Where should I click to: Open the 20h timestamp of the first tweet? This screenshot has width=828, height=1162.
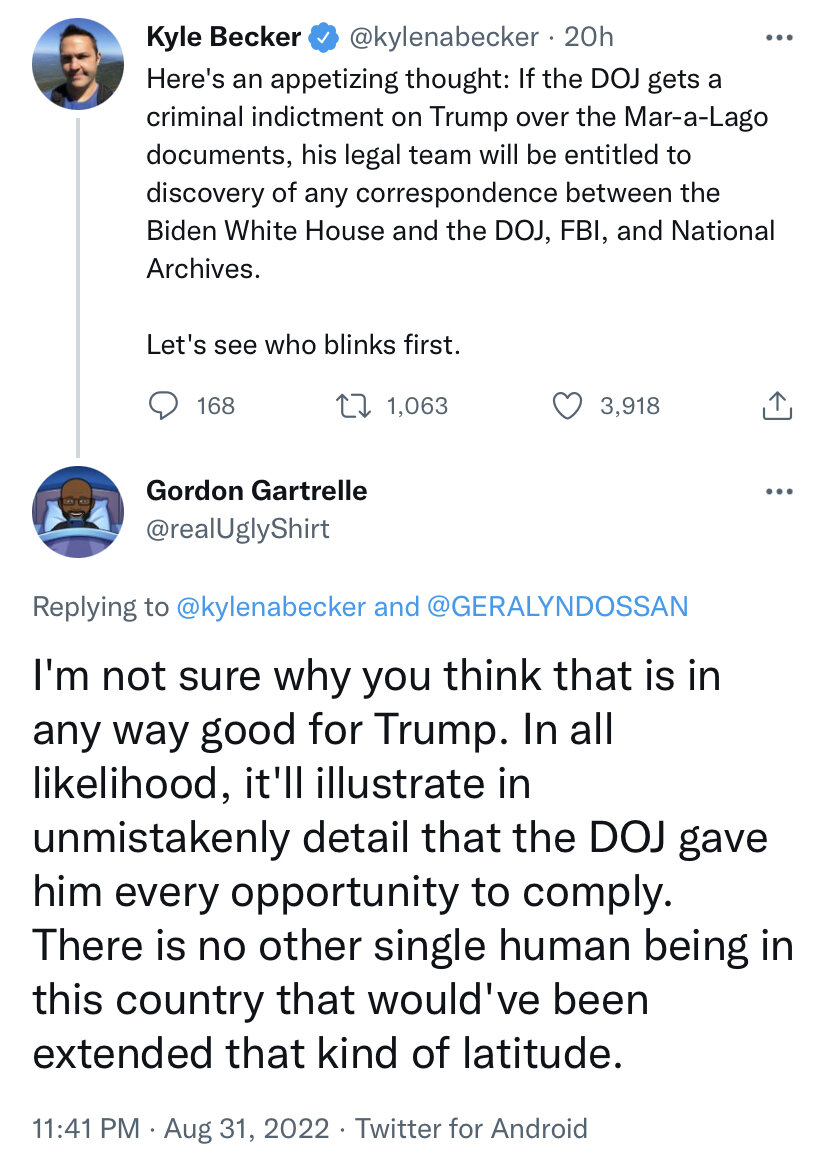click(589, 38)
